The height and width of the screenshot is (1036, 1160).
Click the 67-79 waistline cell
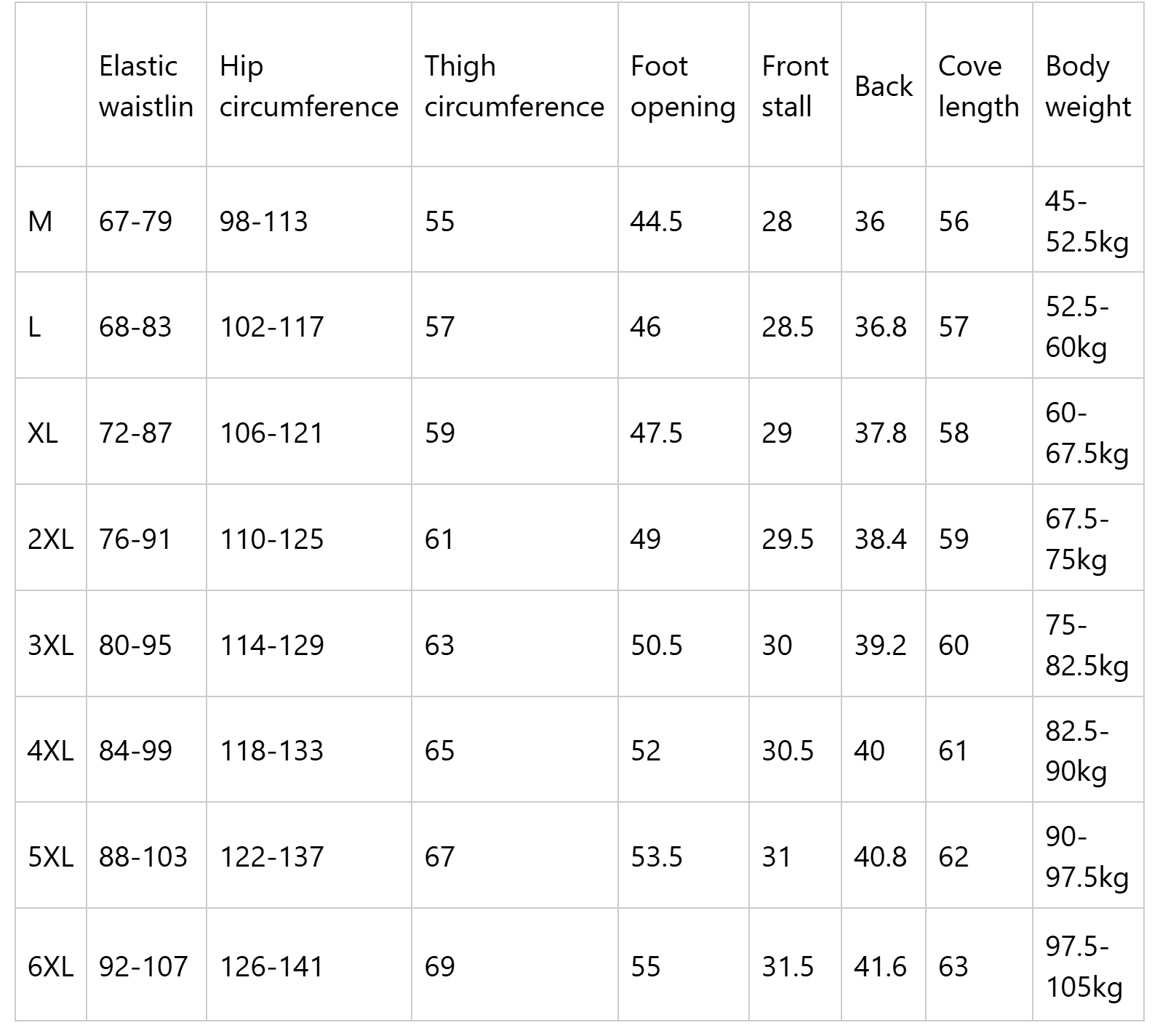(x=135, y=221)
